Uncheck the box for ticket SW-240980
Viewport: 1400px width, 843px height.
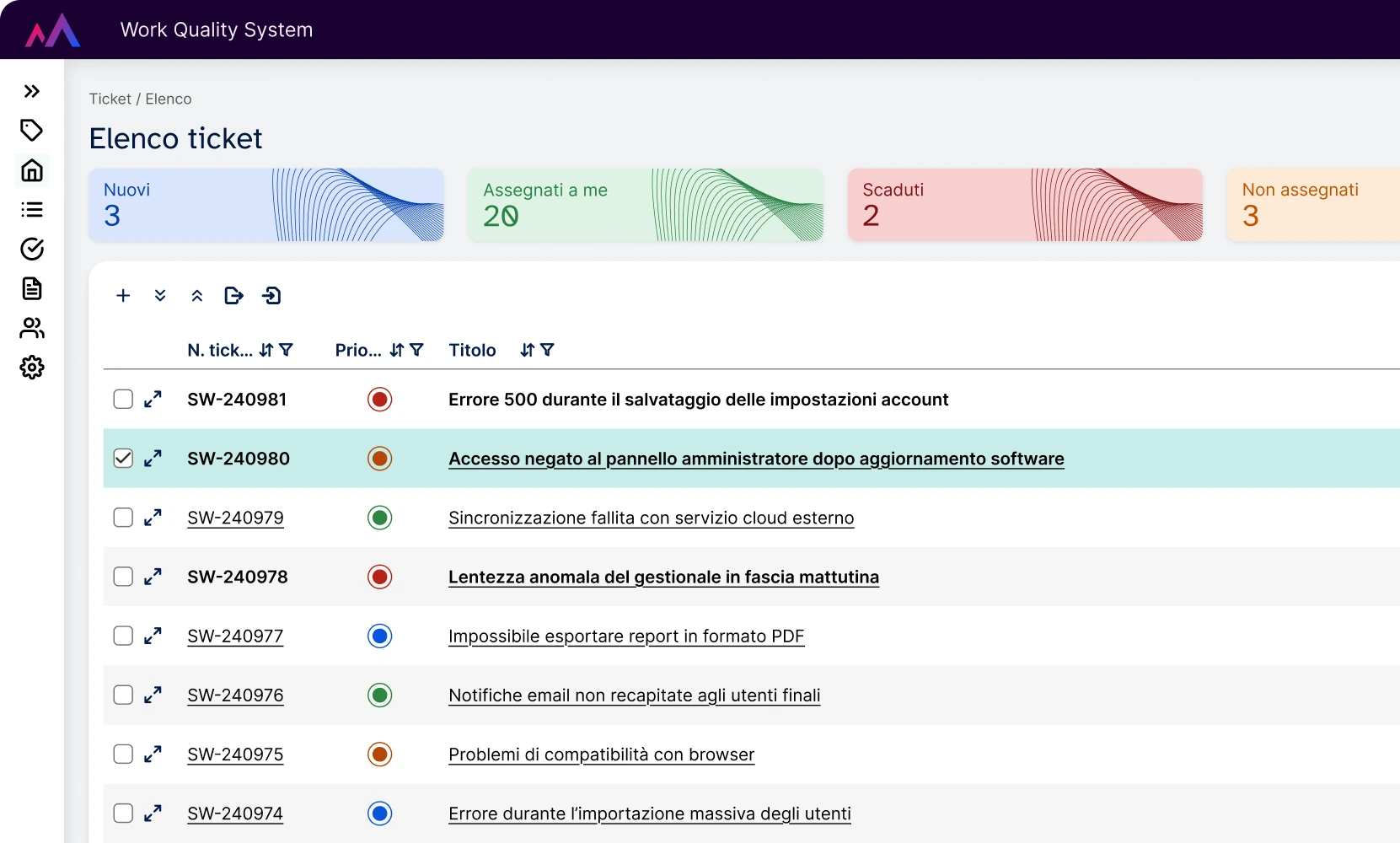(123, 459)
